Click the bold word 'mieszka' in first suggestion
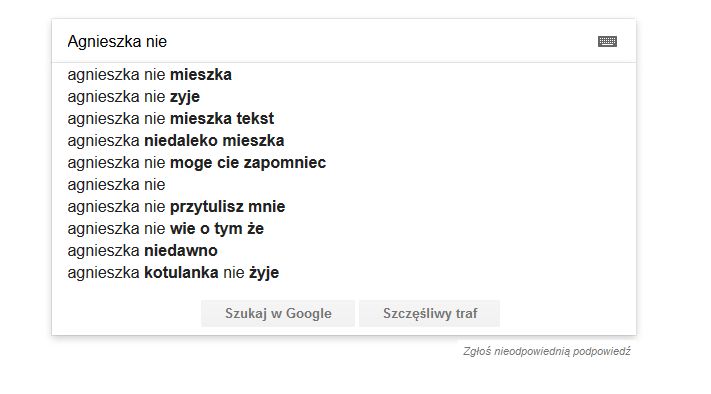 point(201,74)
